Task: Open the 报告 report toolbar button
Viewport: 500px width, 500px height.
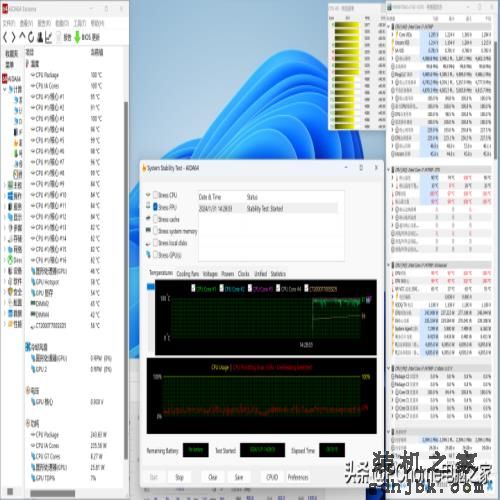Action: (64, 37)
